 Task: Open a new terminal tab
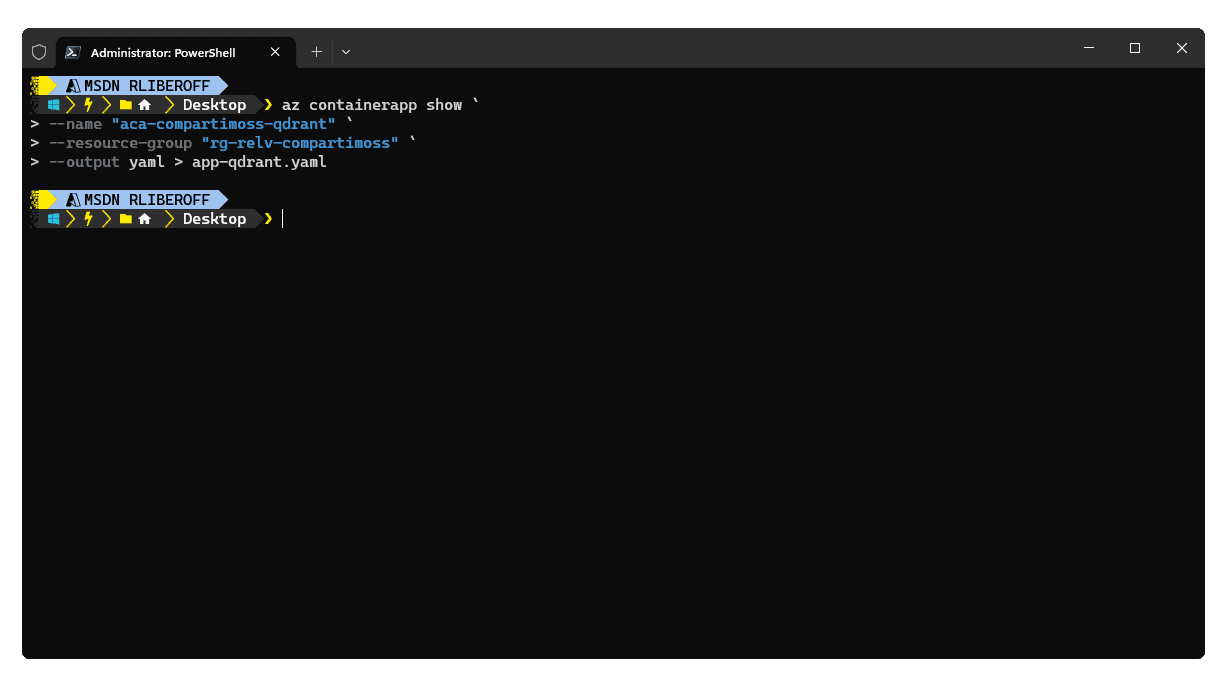click(x=316, y=52)
